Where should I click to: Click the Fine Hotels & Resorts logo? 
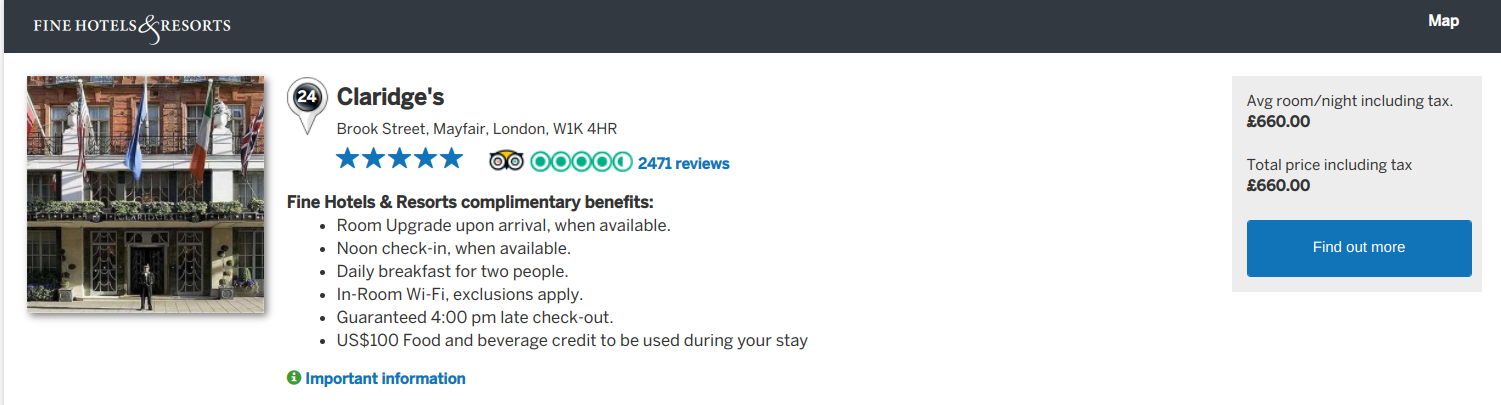point(132,26)
